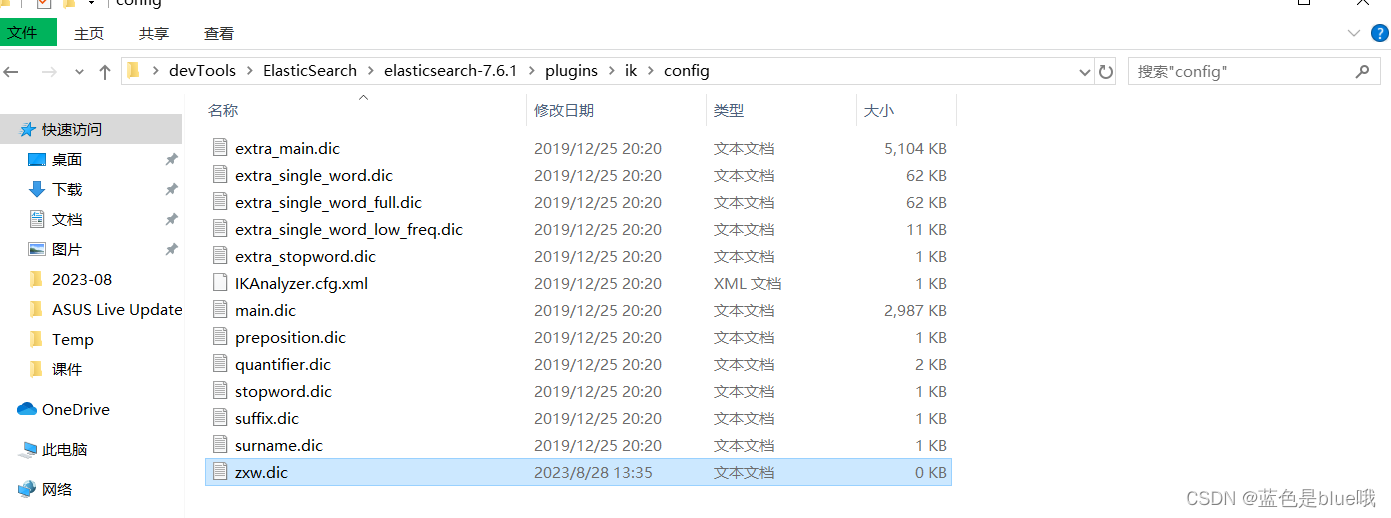This screenshot has height=518, width=1391.
Task: Click ik in the address path
Action: click(631, 71)
